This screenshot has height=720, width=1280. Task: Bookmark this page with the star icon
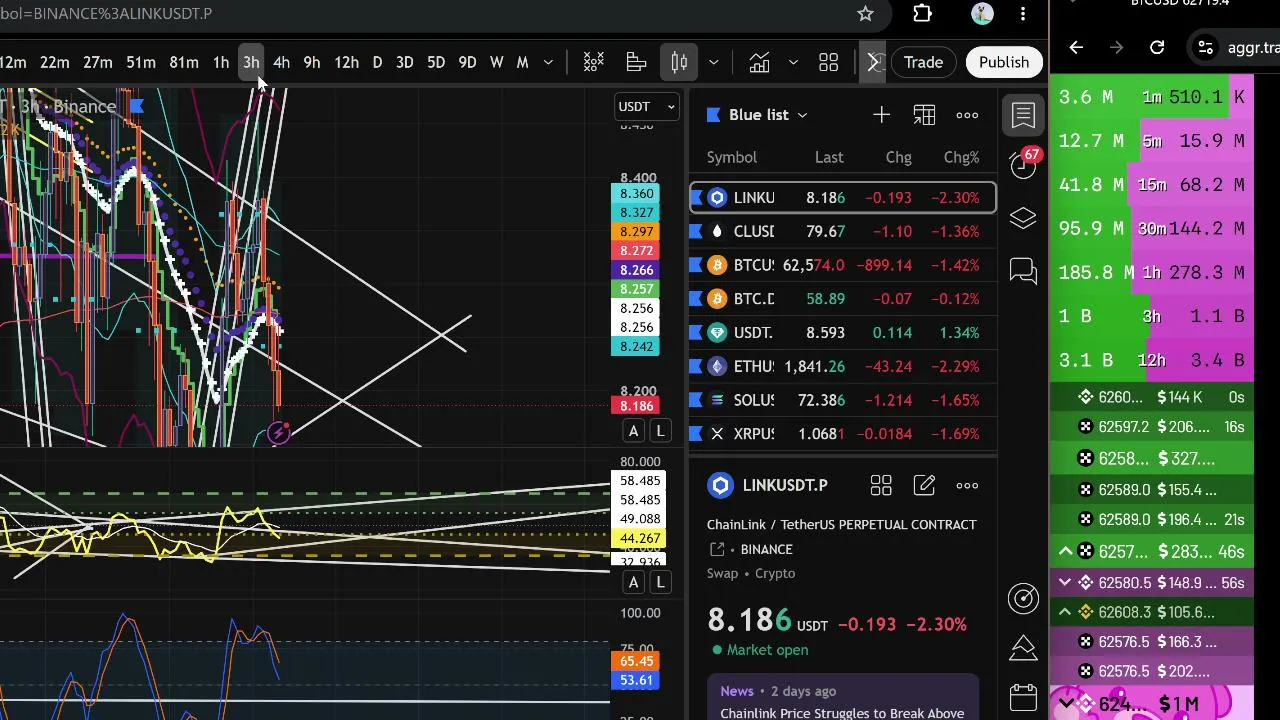point(865,14)
